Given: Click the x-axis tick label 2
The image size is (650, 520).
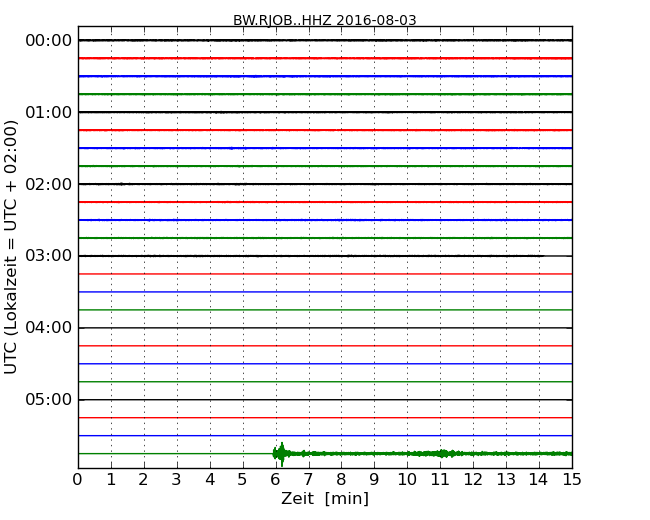Looking at the screenshot, I should [143, 480].
